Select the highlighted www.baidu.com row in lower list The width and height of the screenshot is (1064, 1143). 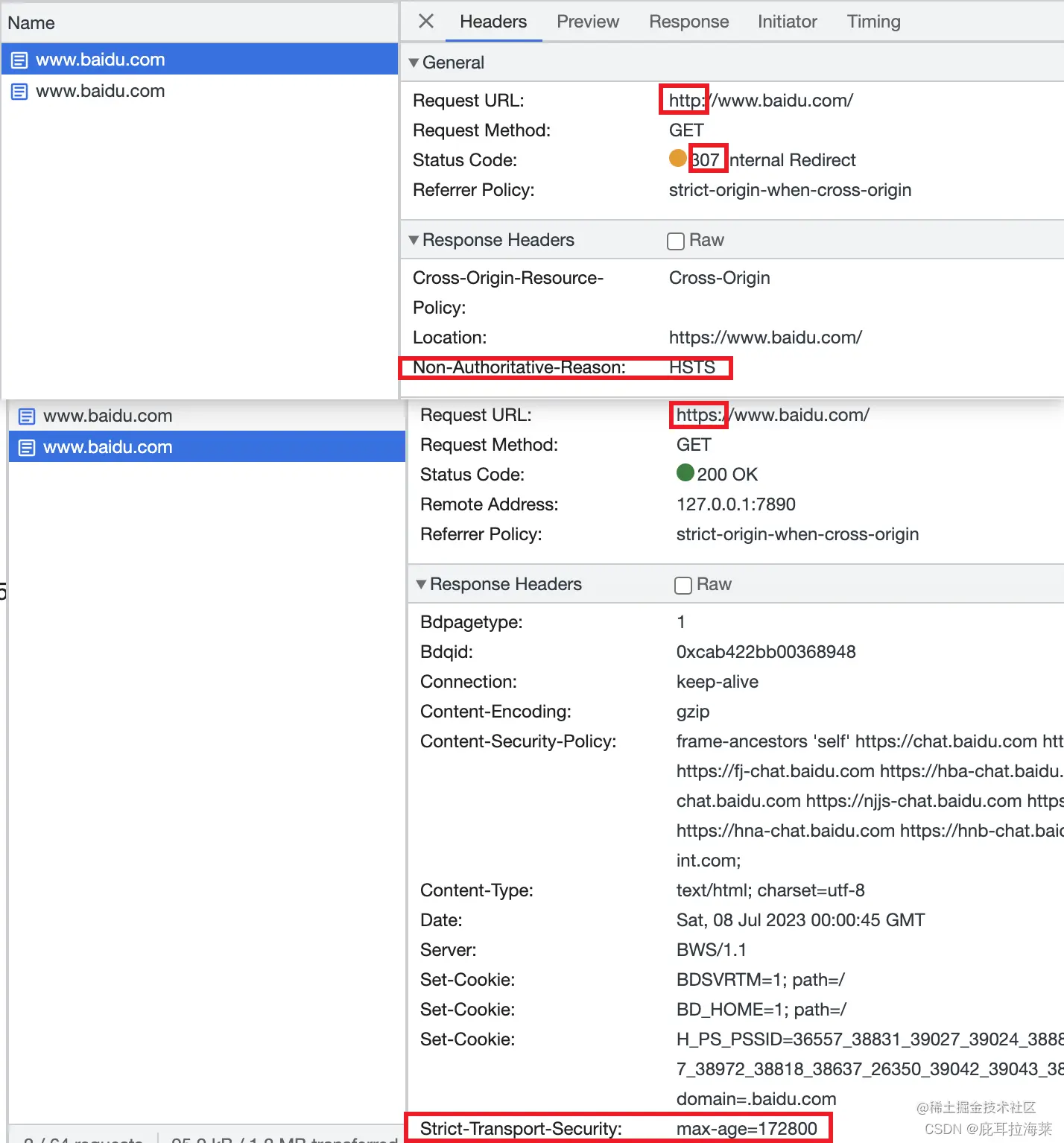(207, 447)
